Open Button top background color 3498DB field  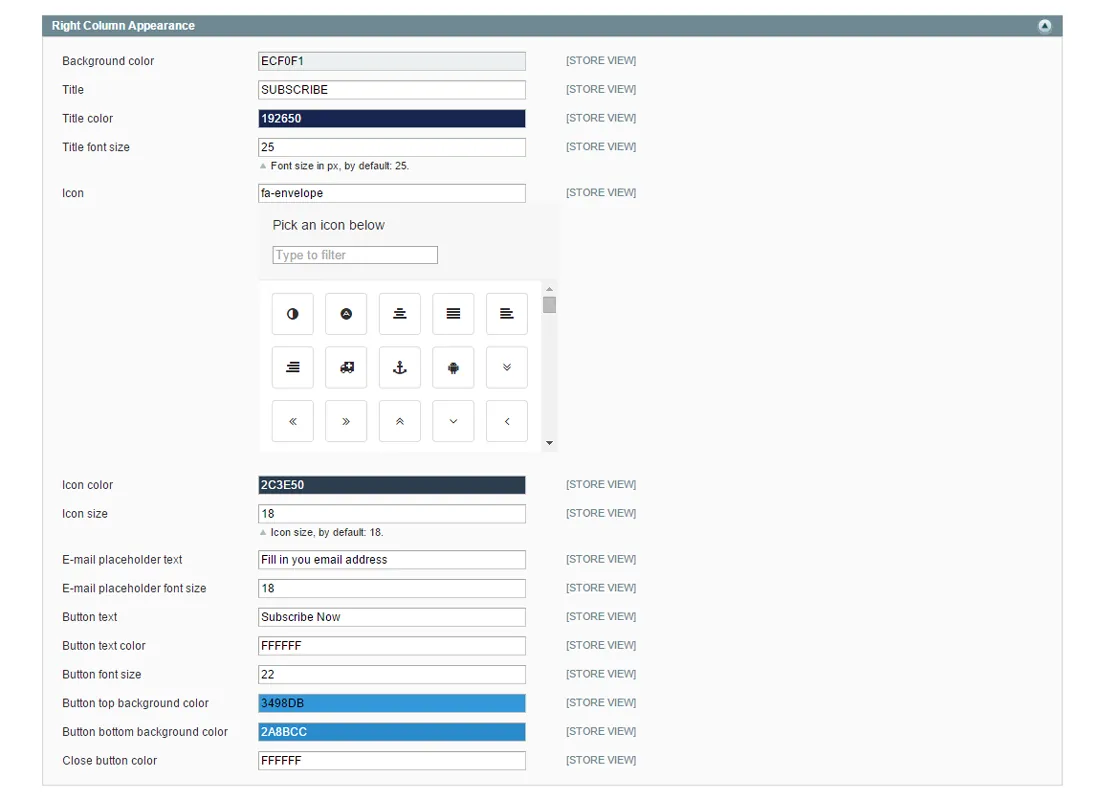[391, 703]
